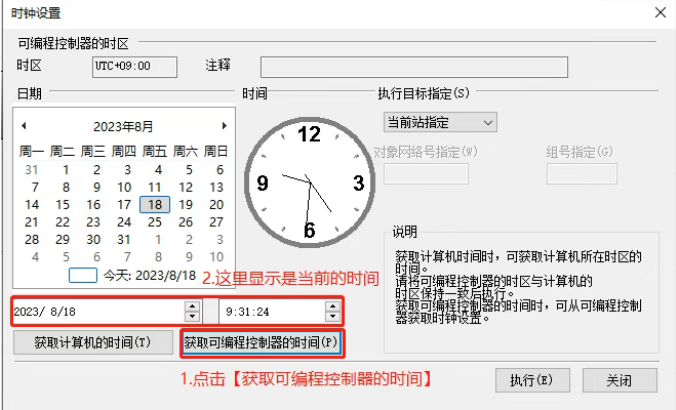Click 获取可编程控制器的时间(P) button
The height and width of the screenshot is (410, 676).
262,343
